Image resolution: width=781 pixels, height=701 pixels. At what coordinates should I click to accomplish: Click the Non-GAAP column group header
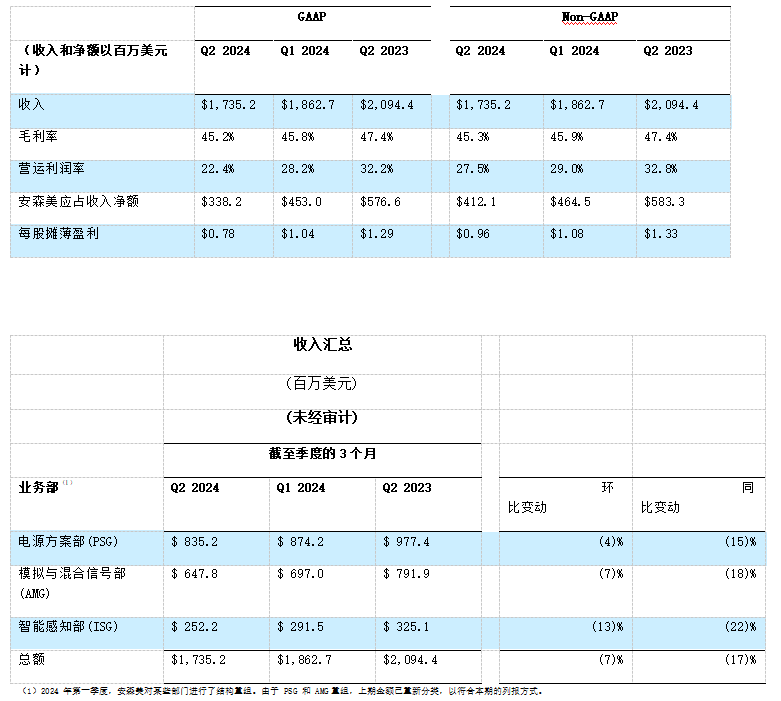[x=590, y=17]
